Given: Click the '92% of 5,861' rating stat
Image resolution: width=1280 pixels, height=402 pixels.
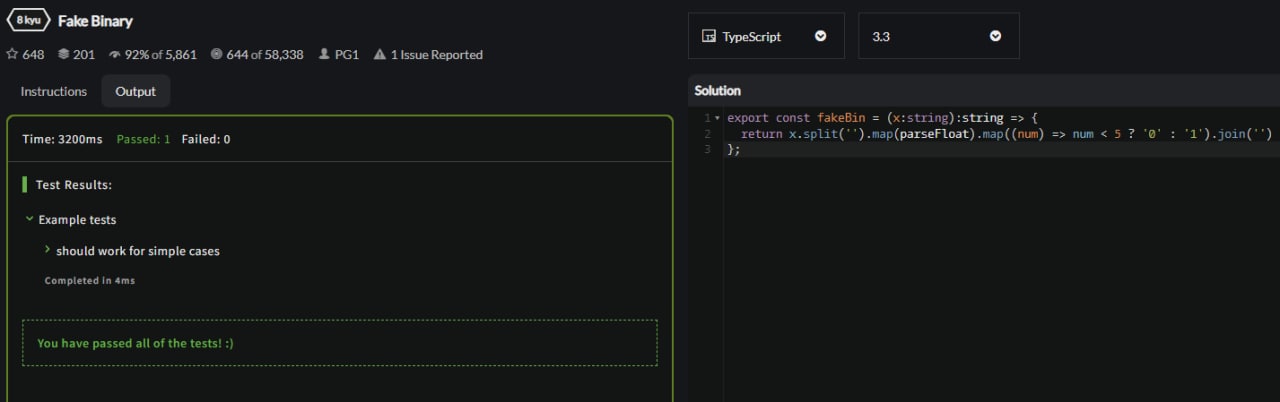Looking at the screenshot, I should pyautogui.click(x=161, y=55).
